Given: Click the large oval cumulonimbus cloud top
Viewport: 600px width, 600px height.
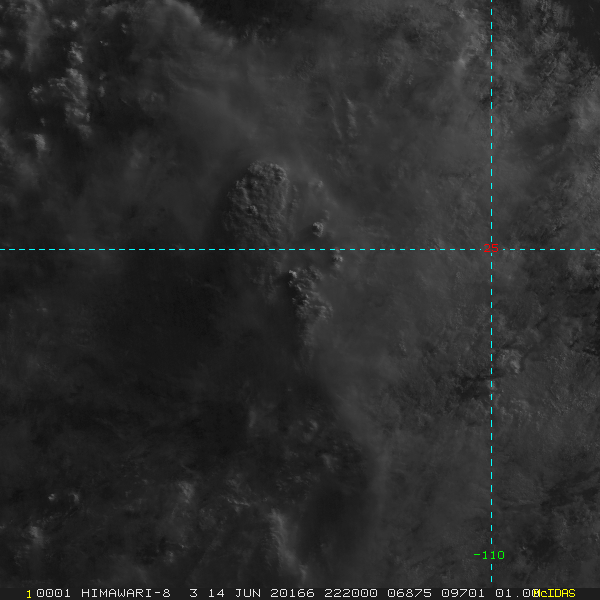Looking at the screenshot, I should point(258,203).
